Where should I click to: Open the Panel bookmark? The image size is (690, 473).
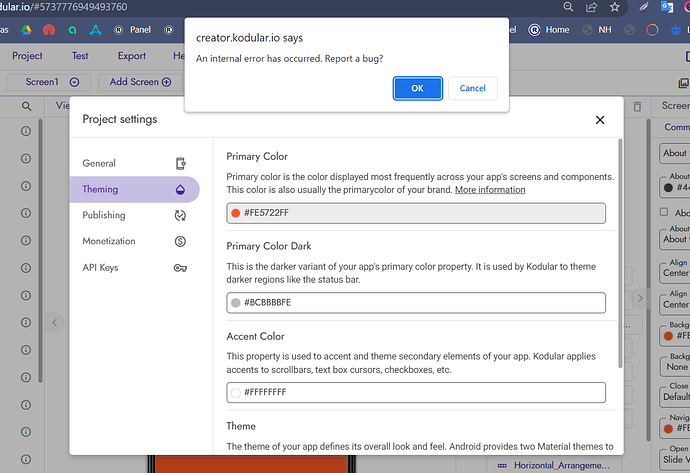[132, 30]
